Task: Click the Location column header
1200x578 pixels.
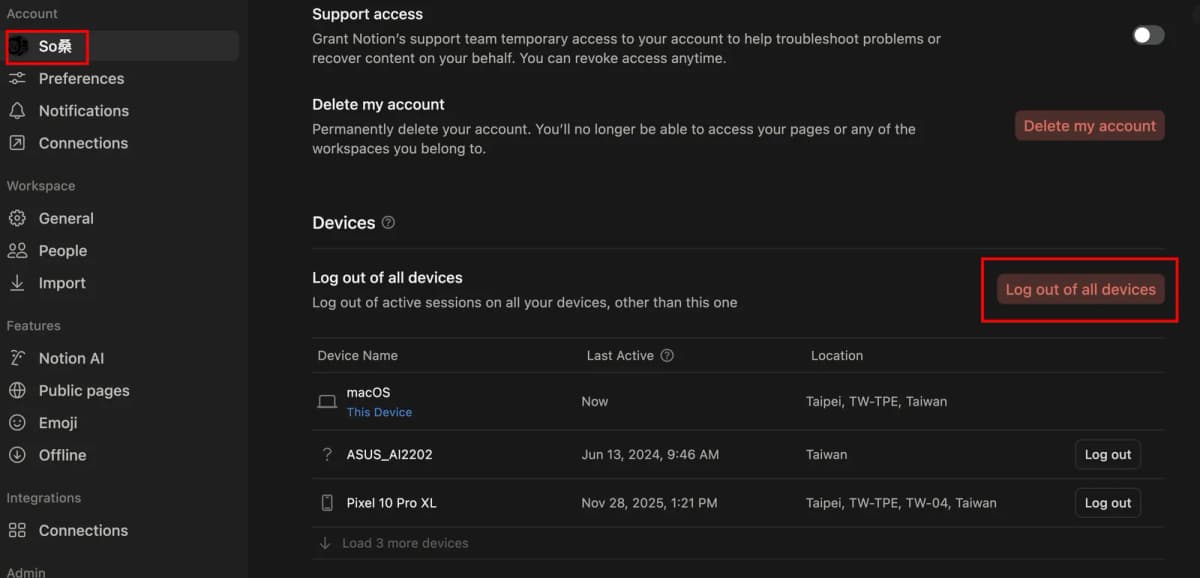Action: pos(837,355)
